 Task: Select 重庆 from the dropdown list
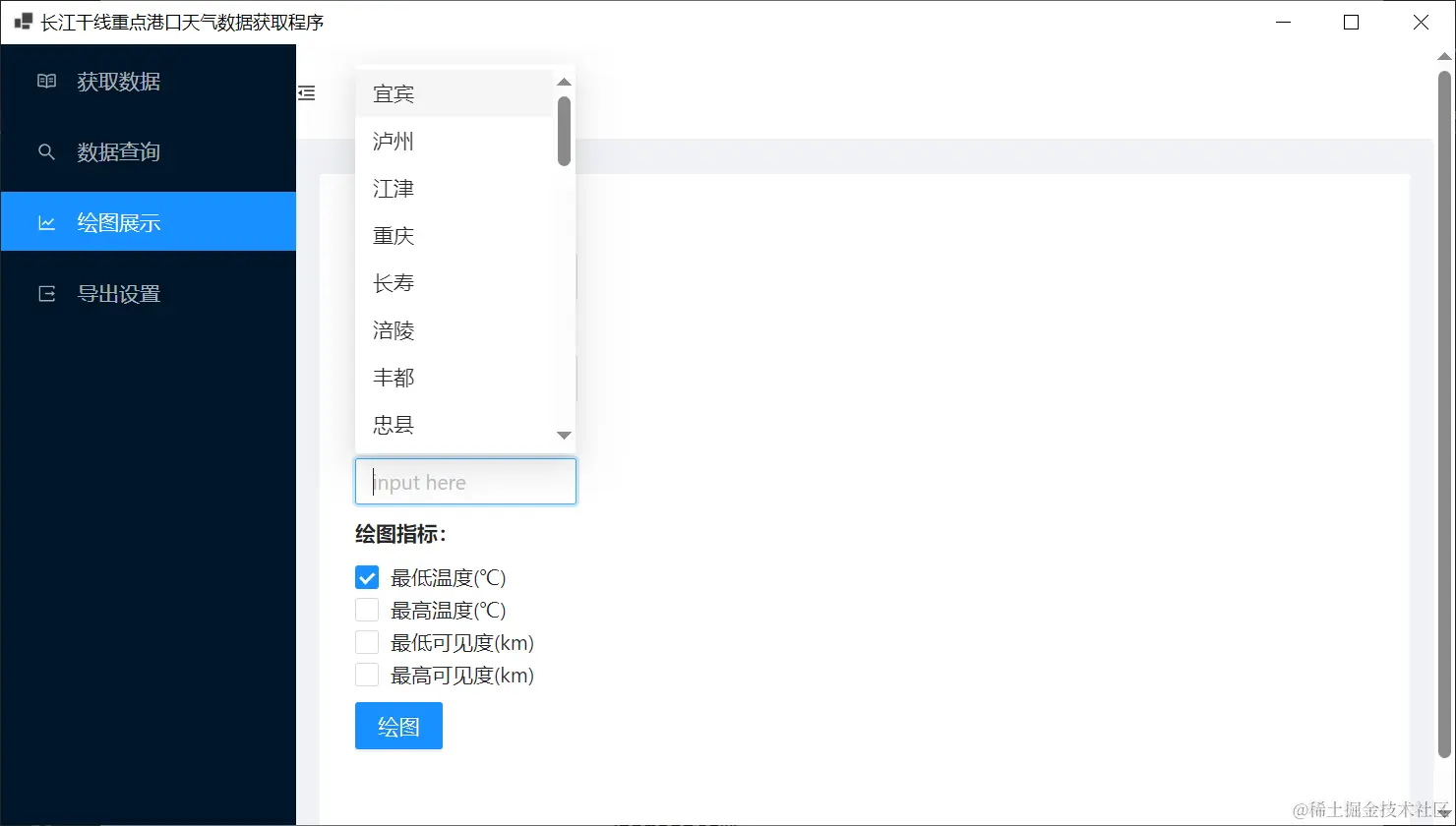[455, 236]
